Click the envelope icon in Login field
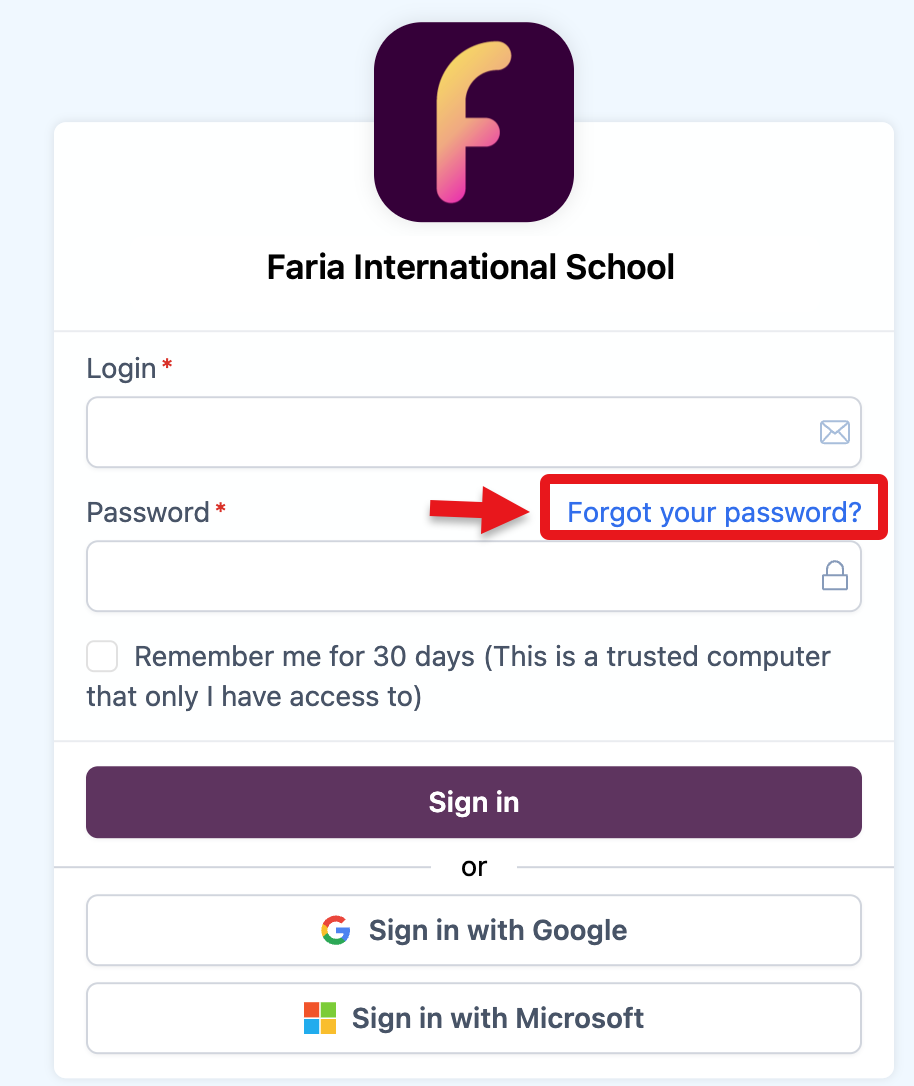This screenshot has width=914, height=1086. click(834, 432)
